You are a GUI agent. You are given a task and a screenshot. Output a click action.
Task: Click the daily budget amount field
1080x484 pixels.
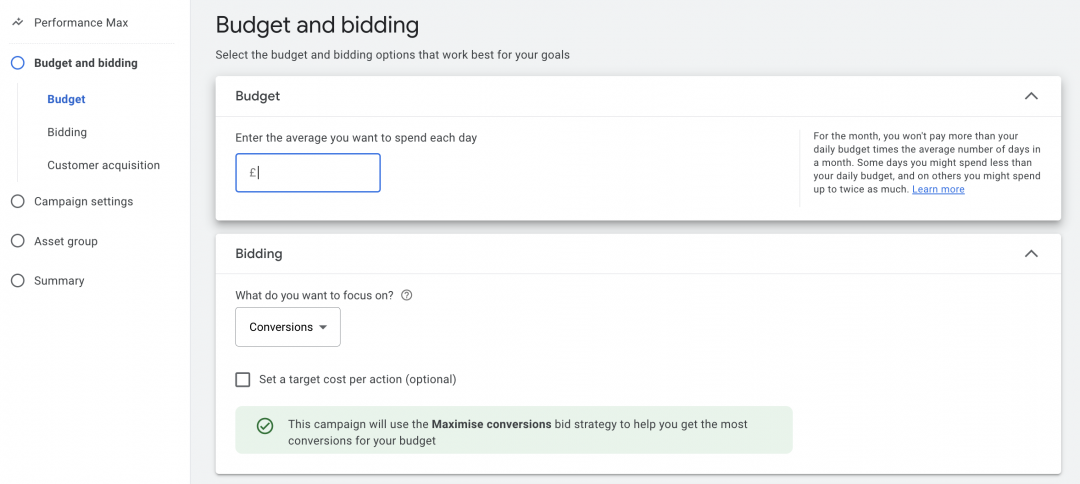308,173
